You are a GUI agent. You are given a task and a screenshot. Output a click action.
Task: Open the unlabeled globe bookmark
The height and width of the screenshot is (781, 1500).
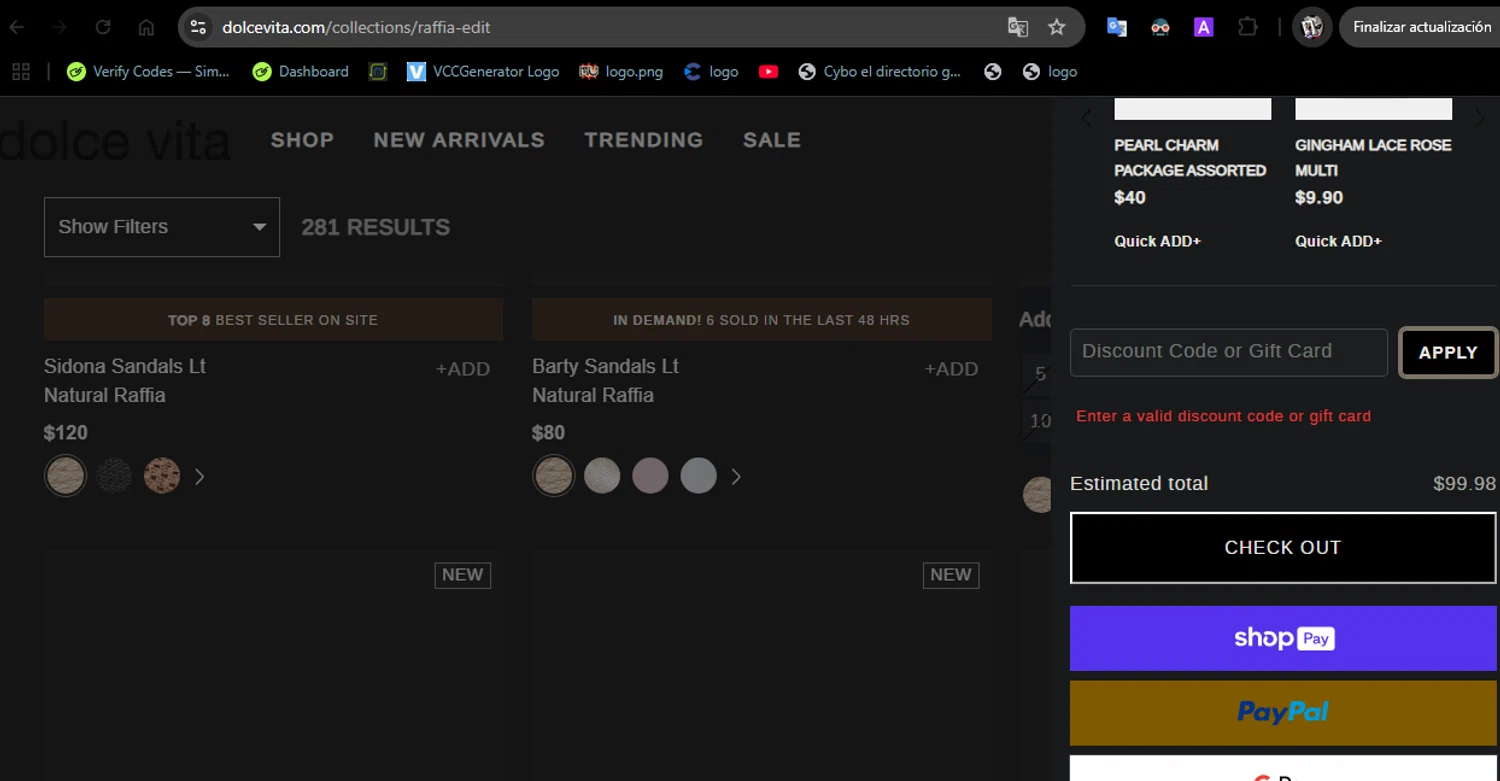coord(993,71)
